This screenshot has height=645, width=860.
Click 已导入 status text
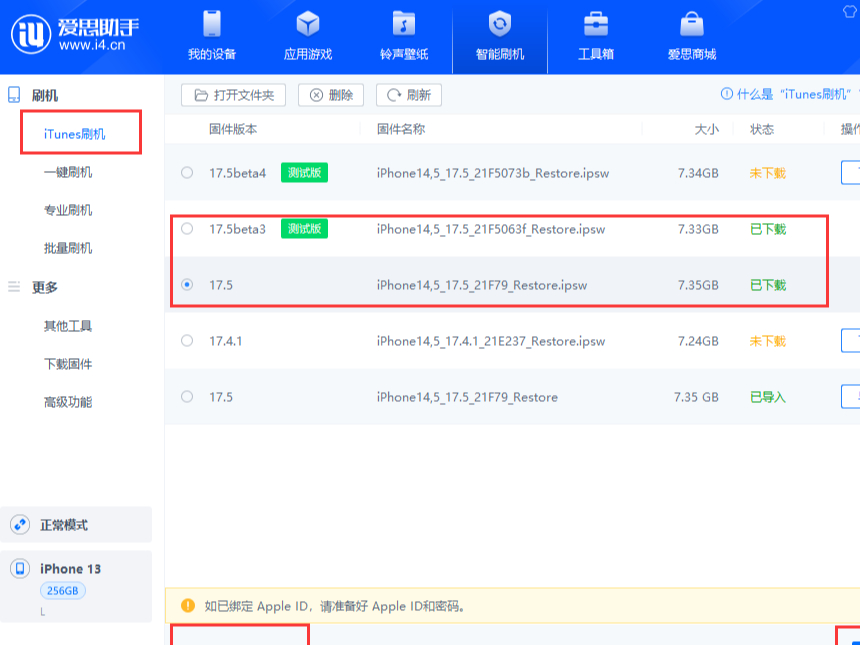768,397
